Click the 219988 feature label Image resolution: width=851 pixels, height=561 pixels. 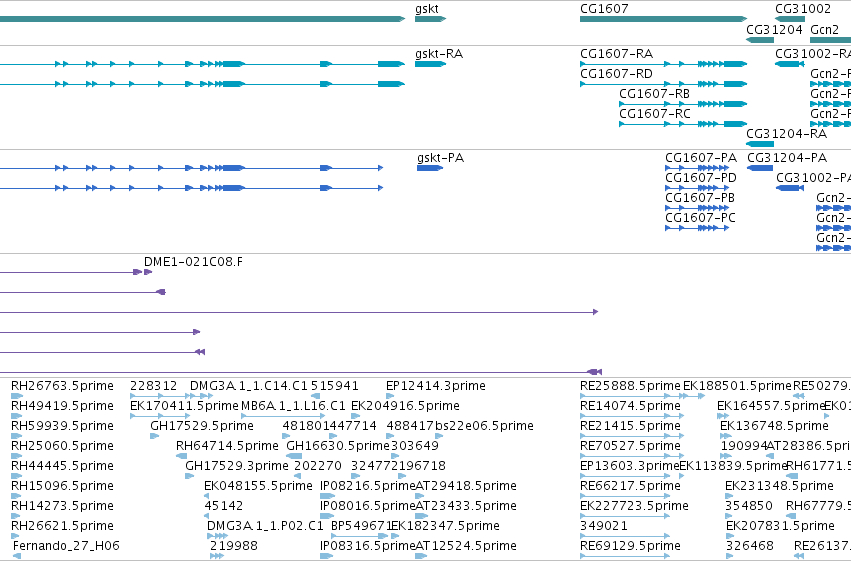(234, 546)
